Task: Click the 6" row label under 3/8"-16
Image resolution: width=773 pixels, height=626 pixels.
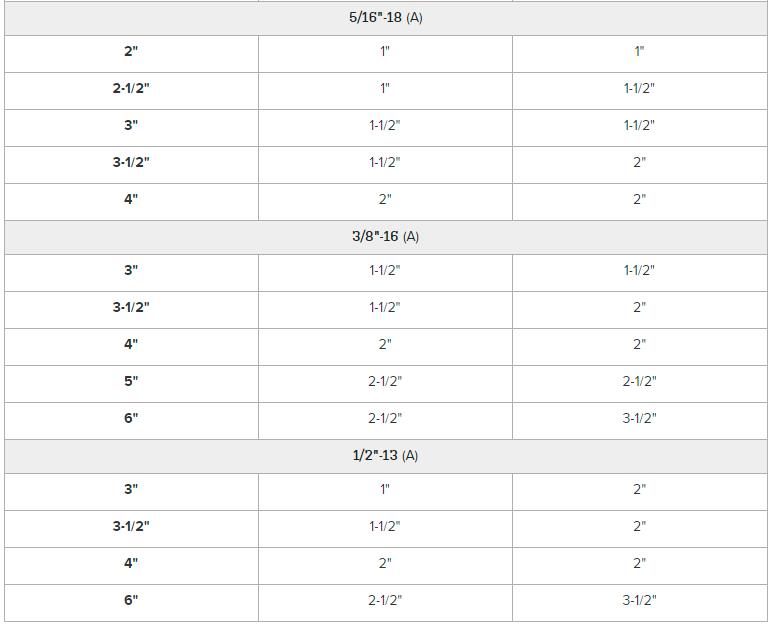Action: pyautogui.click(x=131, y=418)
